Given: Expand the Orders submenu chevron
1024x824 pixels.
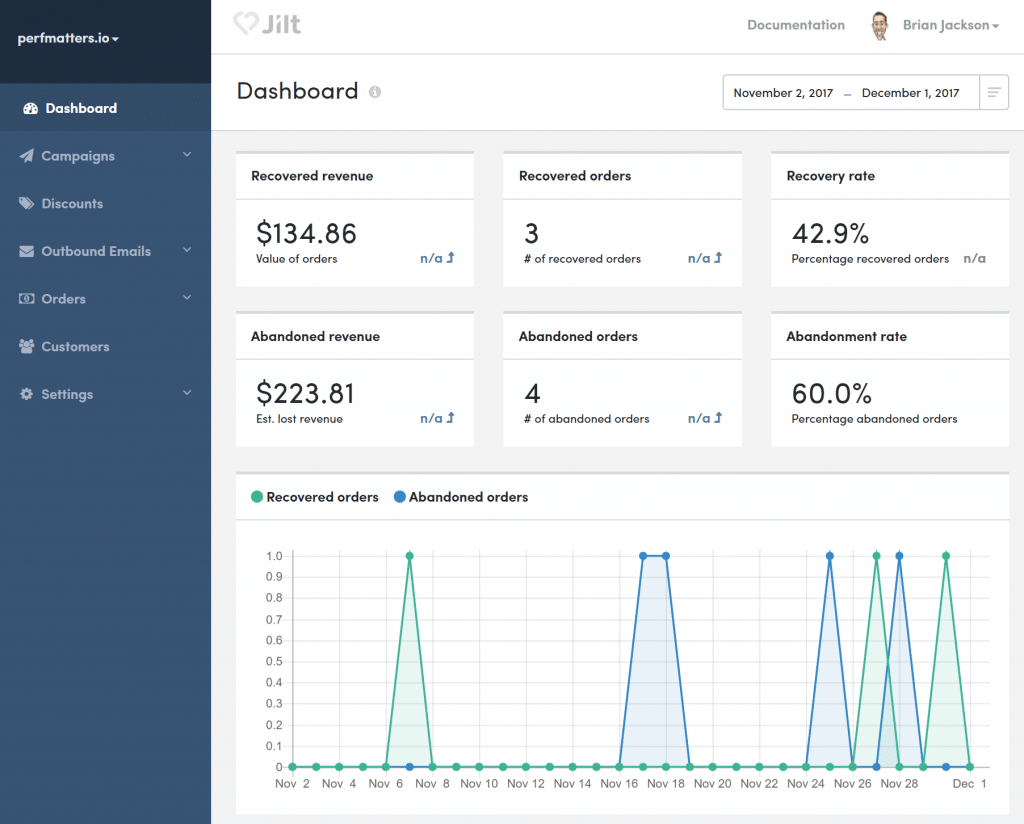Looking at the screenshot, I should click(x=187, y=298).
